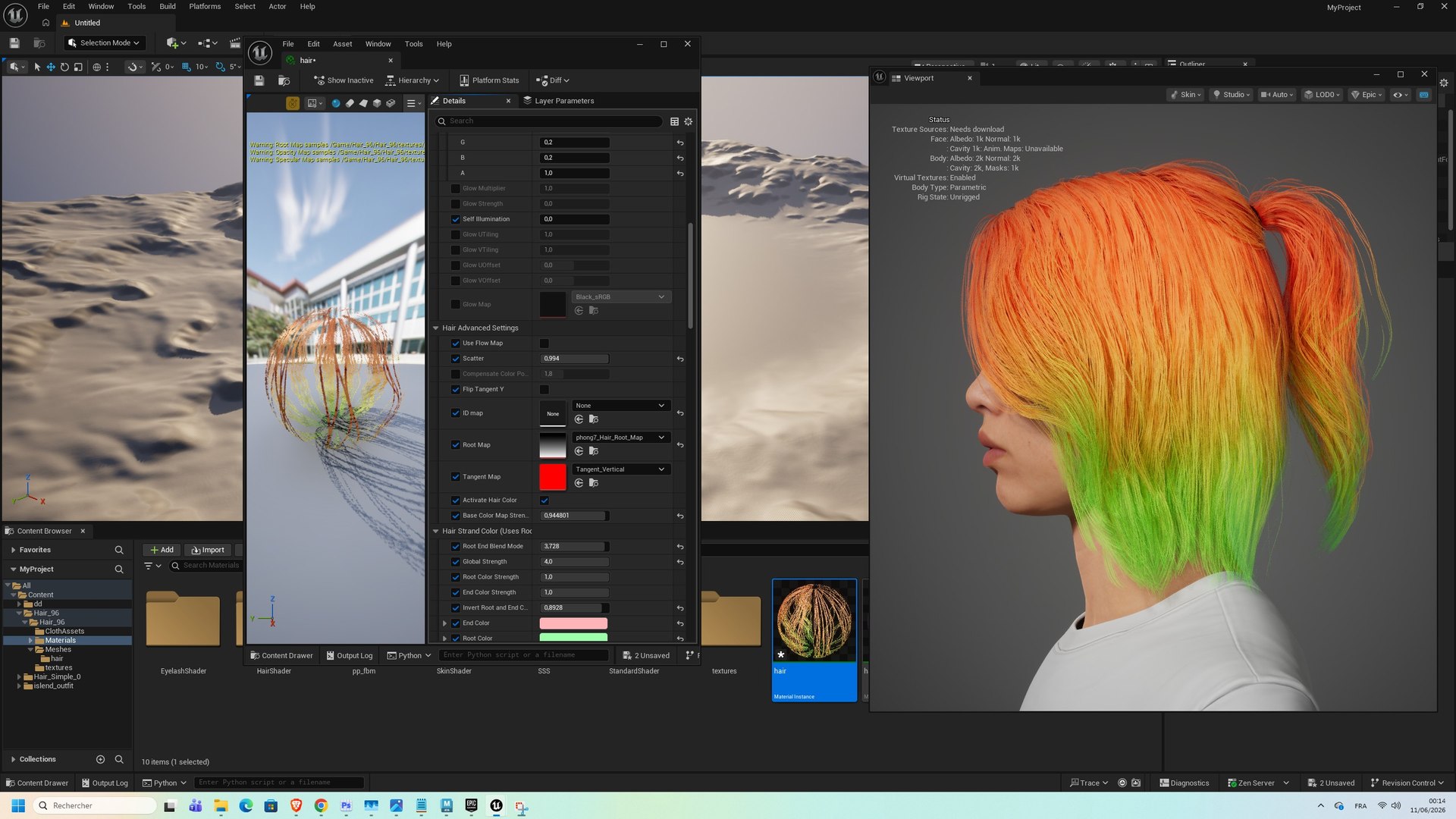Open the Tangent_Vertical texture dropdown
This screenshot has height=819, width=1456.
point(620,469)
